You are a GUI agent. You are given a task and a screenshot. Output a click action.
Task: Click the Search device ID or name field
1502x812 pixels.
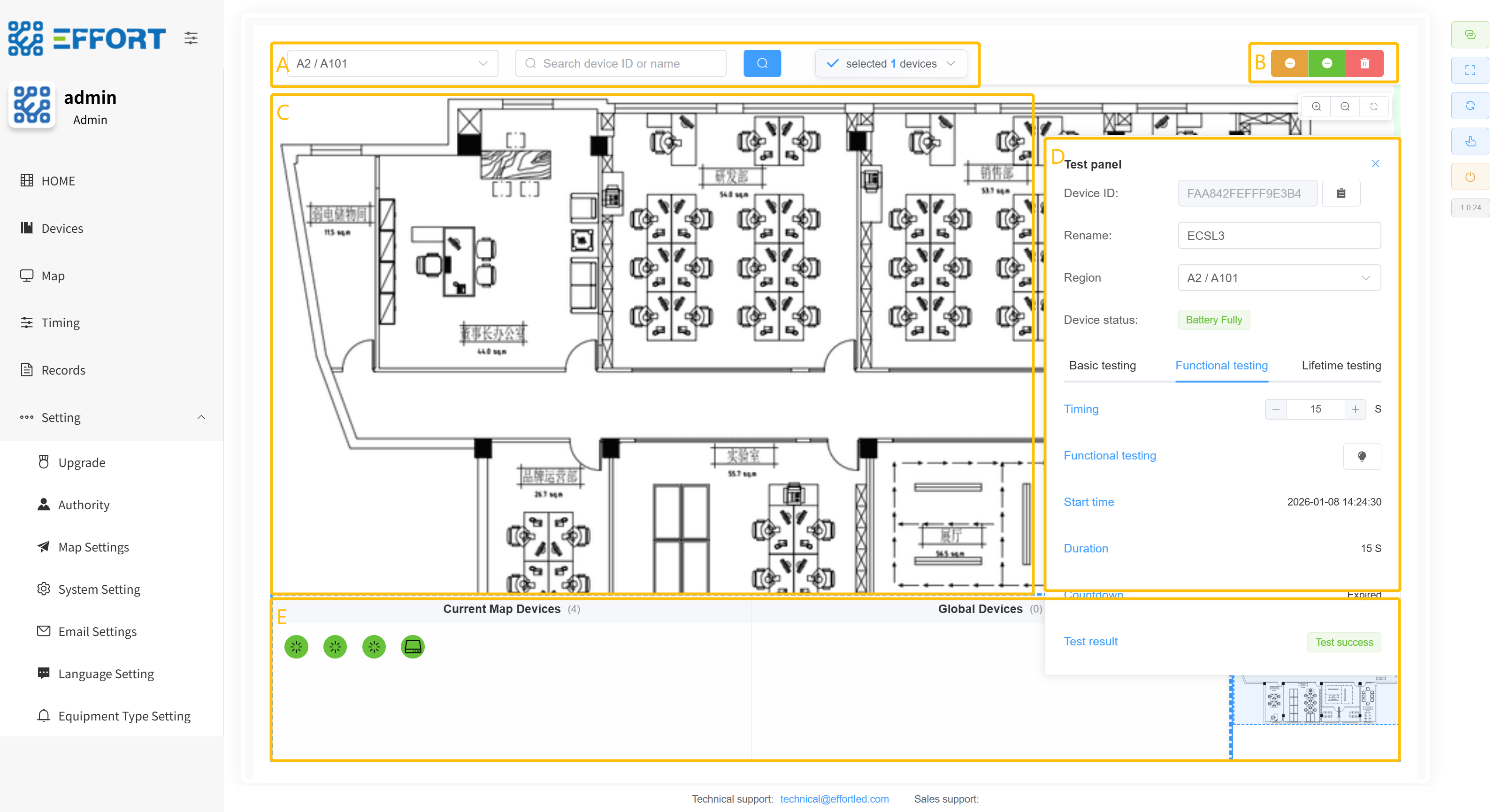pyautogui.click(x=621, y=63)
